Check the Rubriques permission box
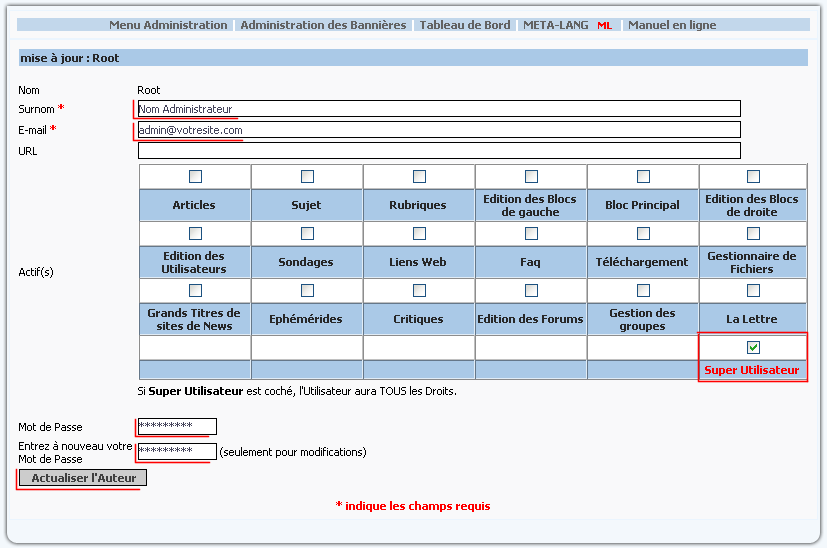 tap(419, 176)
